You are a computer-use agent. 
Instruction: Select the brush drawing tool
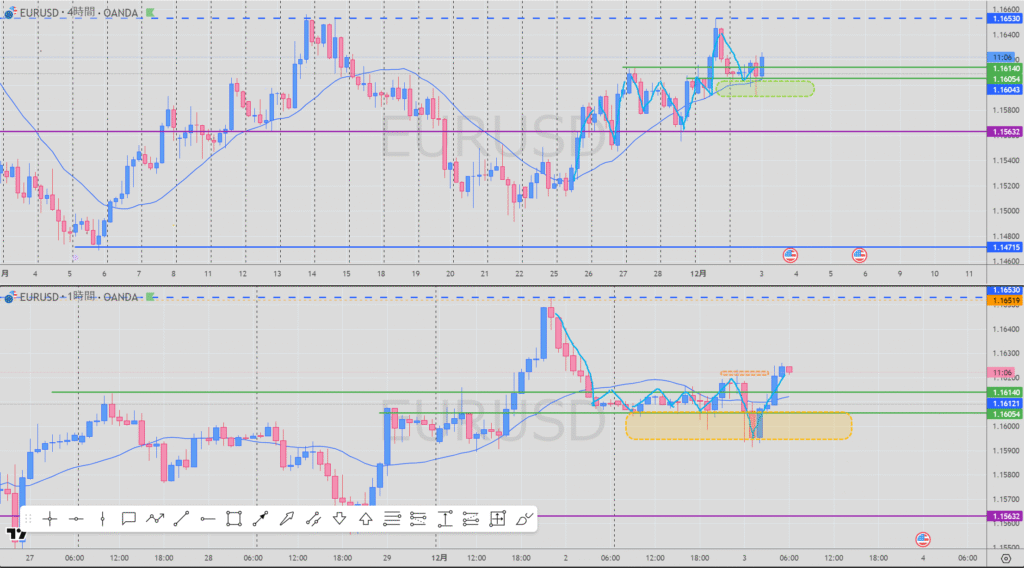(x=524, y=518)
